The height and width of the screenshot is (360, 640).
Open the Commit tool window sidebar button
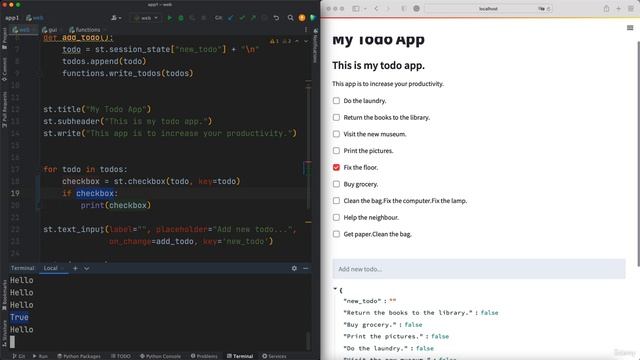point(4,69)
